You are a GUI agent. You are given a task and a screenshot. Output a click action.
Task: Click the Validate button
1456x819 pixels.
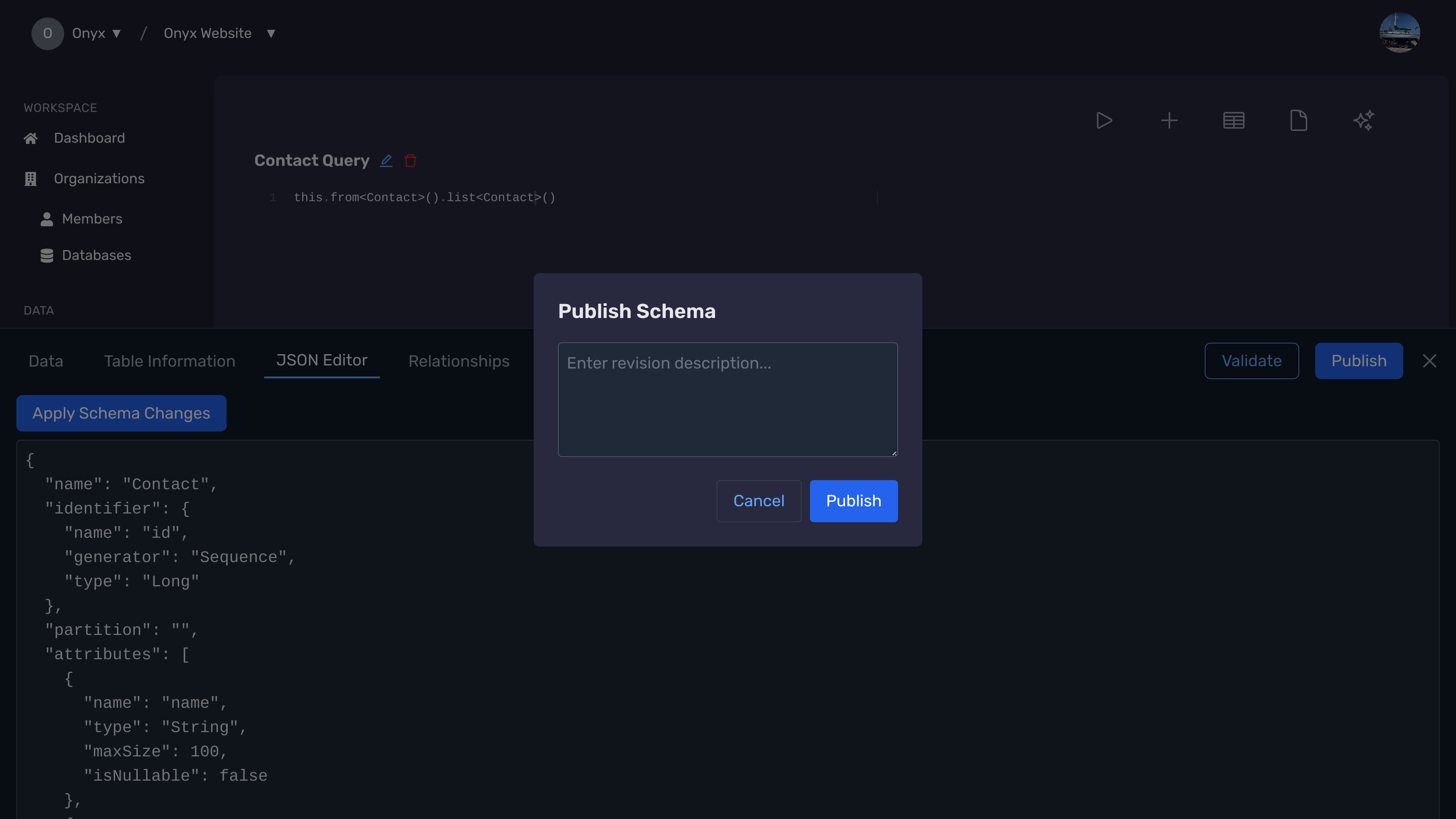tap(1251, 361)
